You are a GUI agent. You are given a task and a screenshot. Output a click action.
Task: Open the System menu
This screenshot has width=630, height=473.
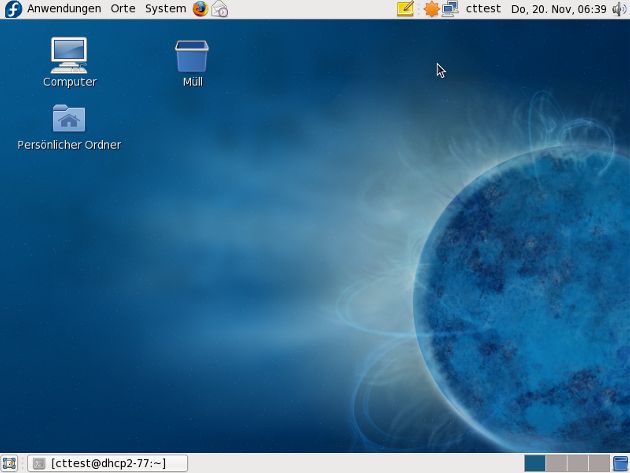pos(165,9)
